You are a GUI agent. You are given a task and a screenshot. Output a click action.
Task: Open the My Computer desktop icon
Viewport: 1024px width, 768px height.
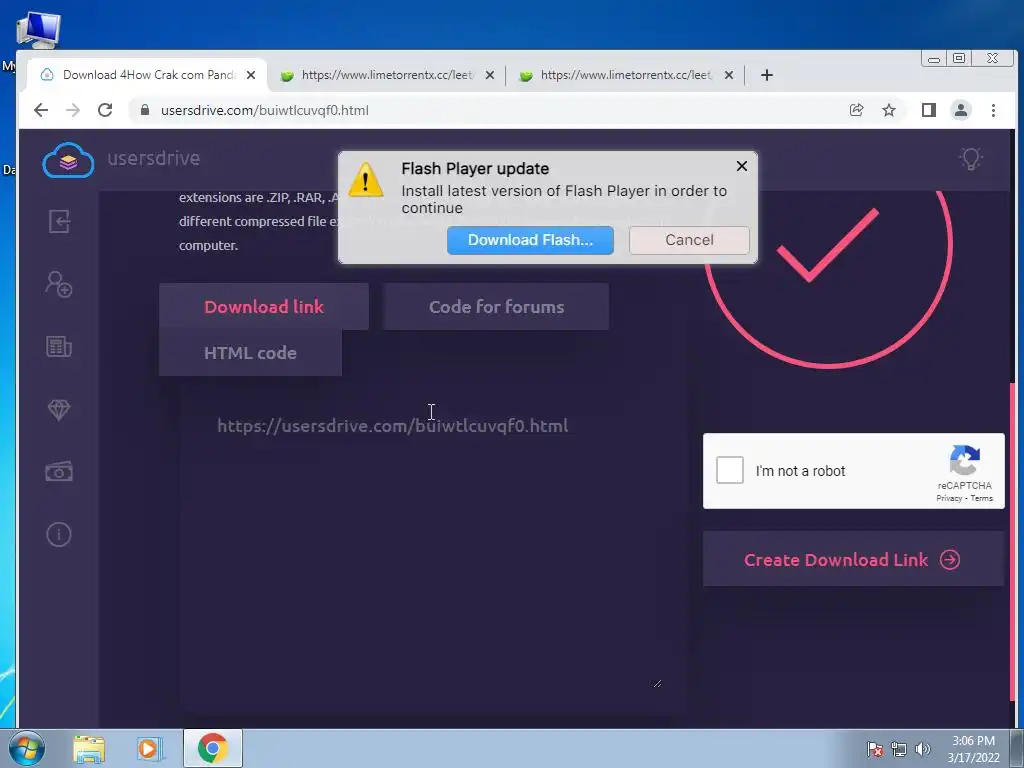click(x=38, y=30)
